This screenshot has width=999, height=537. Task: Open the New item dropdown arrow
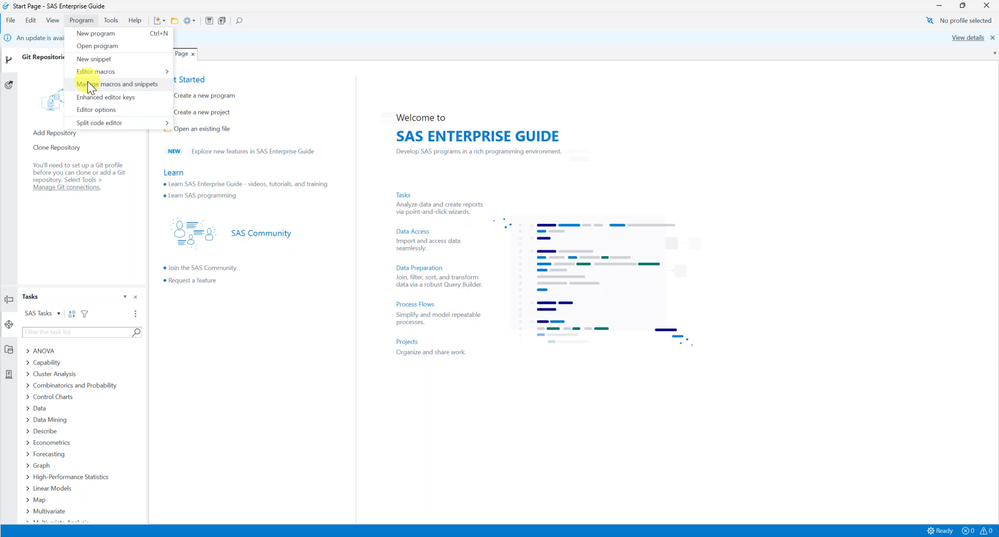[164, 20]
